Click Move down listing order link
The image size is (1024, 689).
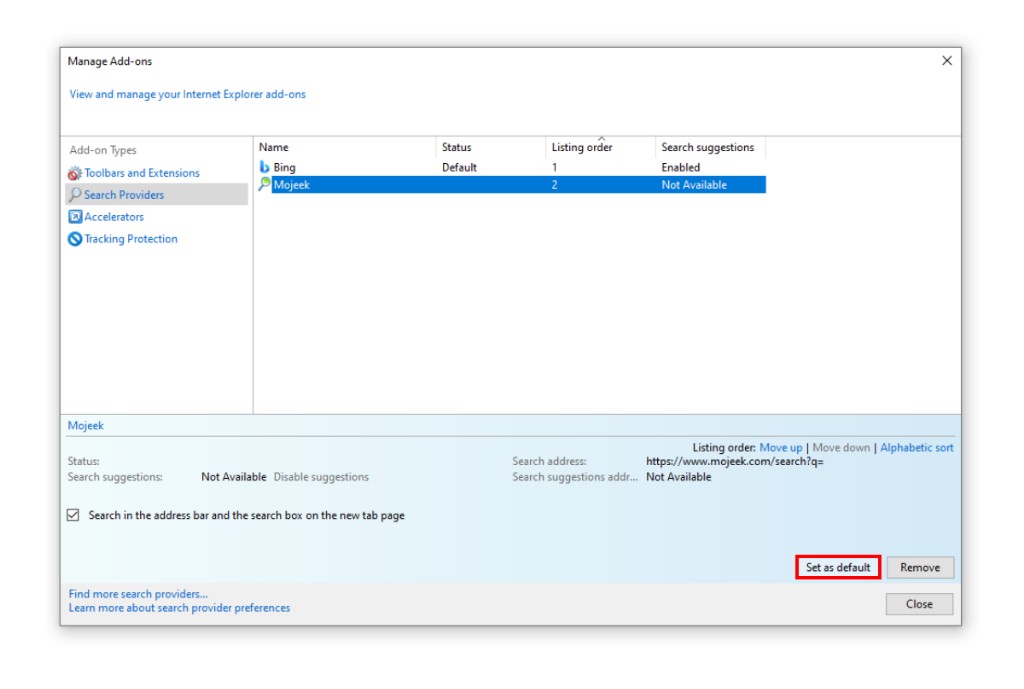[841, 448]
